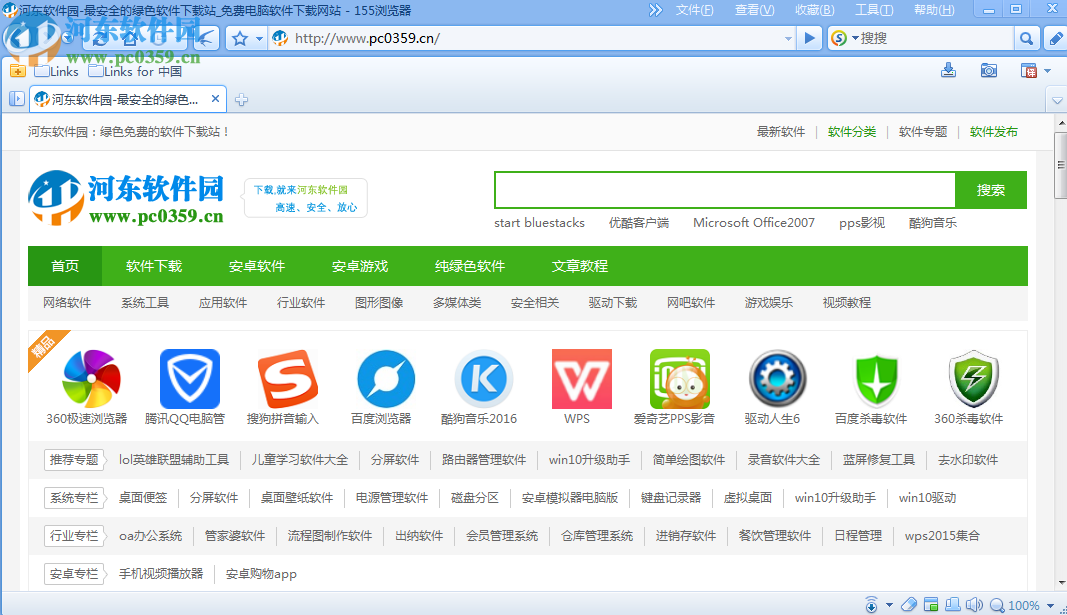
Task: Click the magnifier search button in toolbar
Action: click(1026, 39)
